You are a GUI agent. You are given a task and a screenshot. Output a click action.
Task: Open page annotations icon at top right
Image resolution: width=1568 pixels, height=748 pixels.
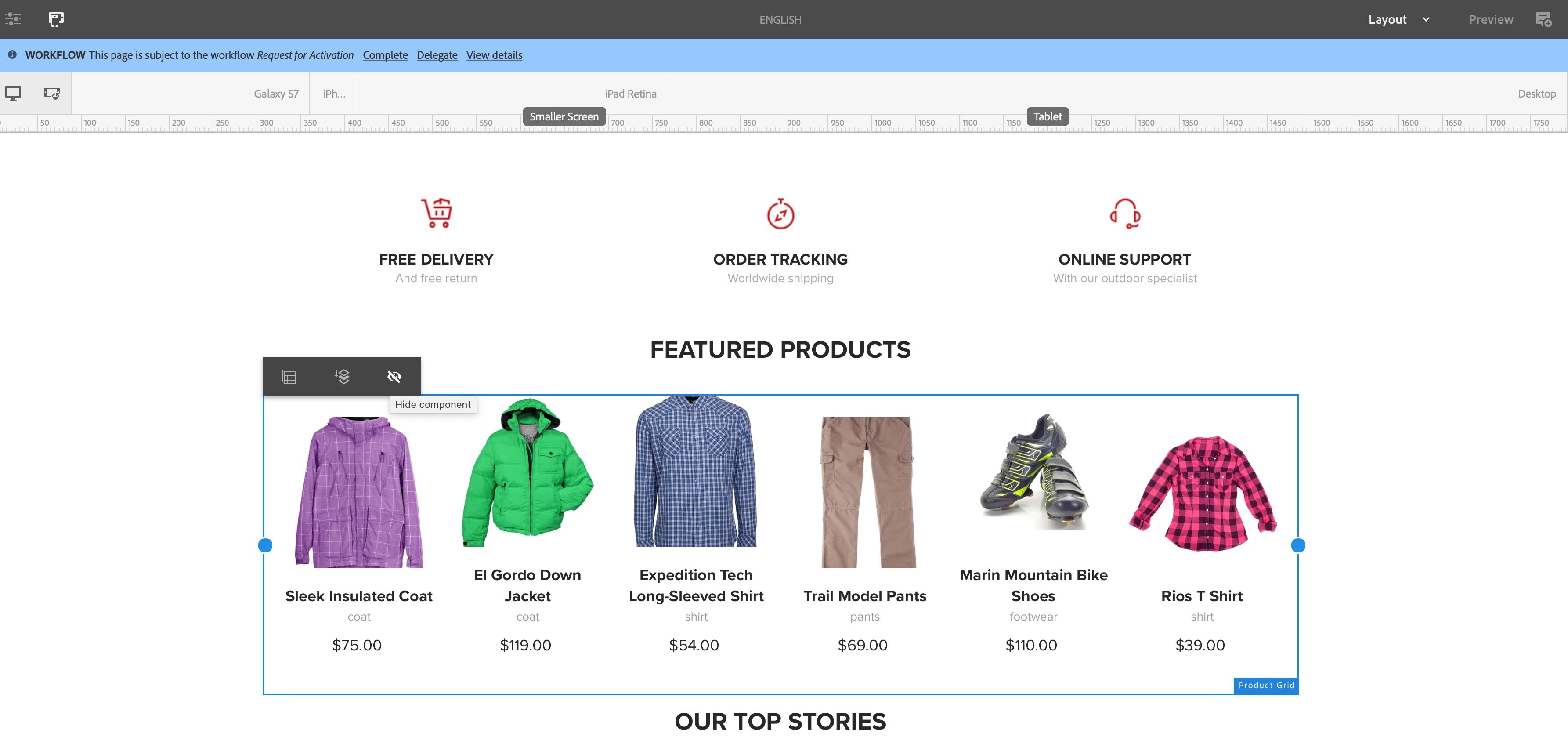[1543, 19]
